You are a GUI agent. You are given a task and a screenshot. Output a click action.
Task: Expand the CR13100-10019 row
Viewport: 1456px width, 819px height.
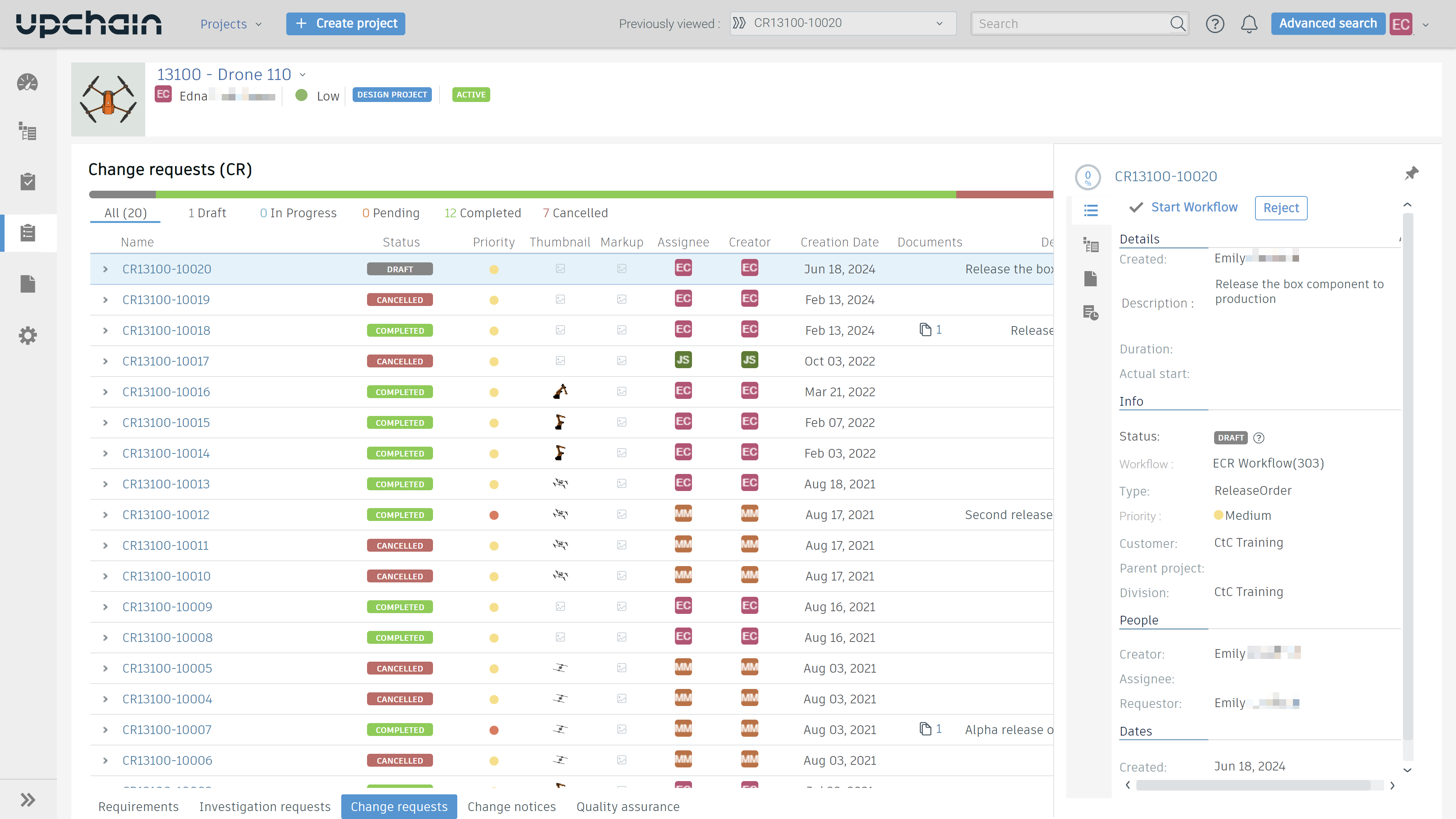tap(105, 300)
